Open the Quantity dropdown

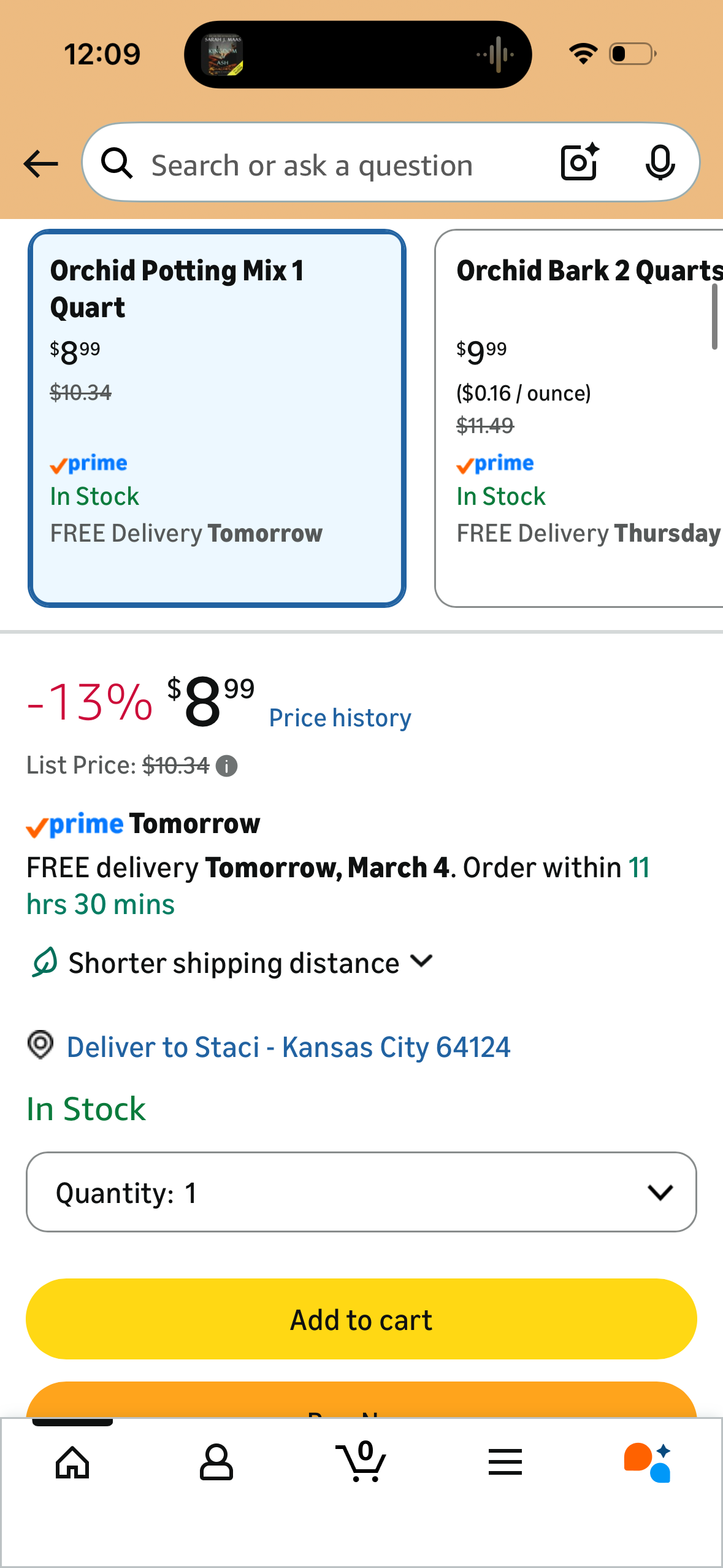361,1192
